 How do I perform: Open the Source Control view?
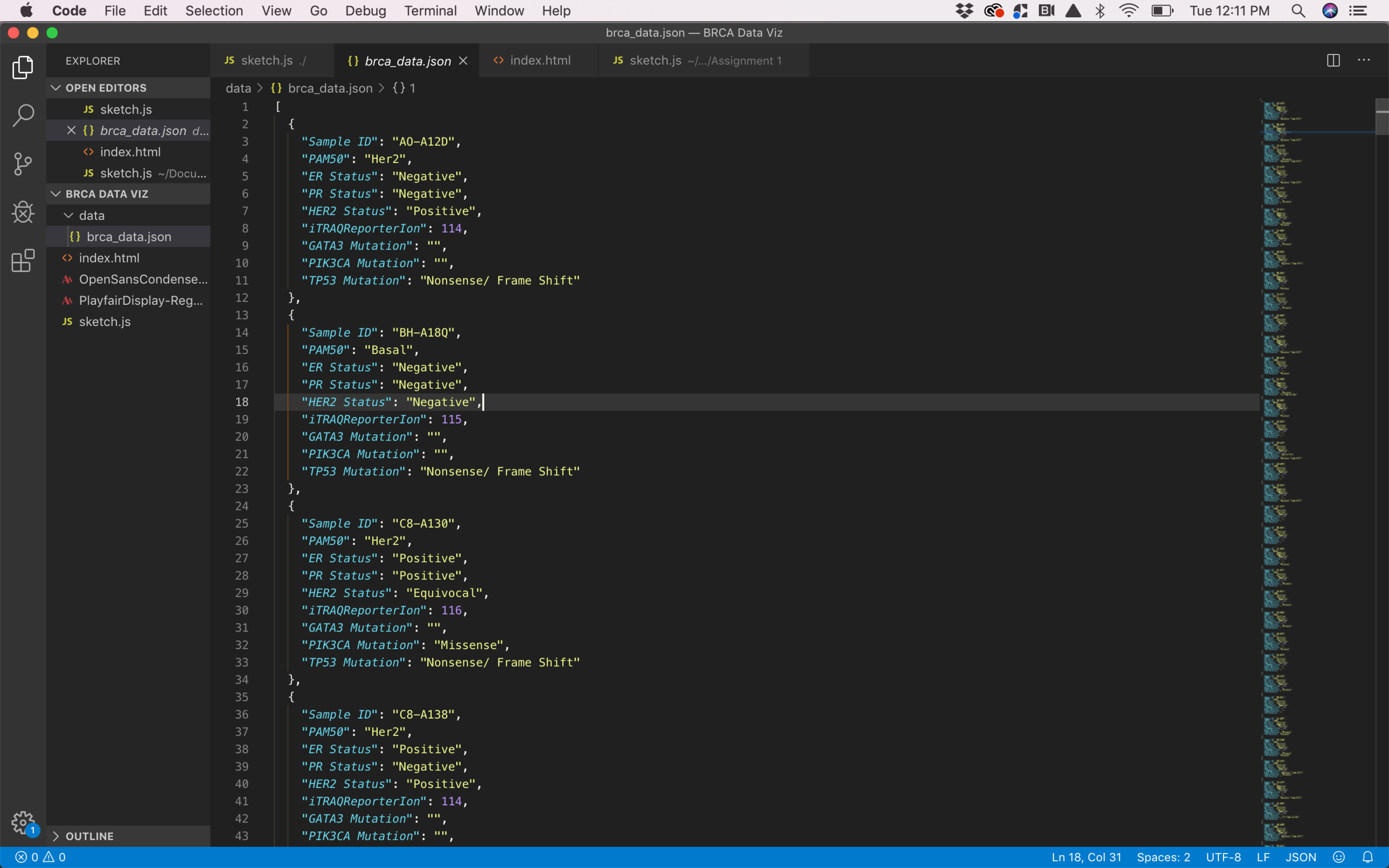pos(22,164)
